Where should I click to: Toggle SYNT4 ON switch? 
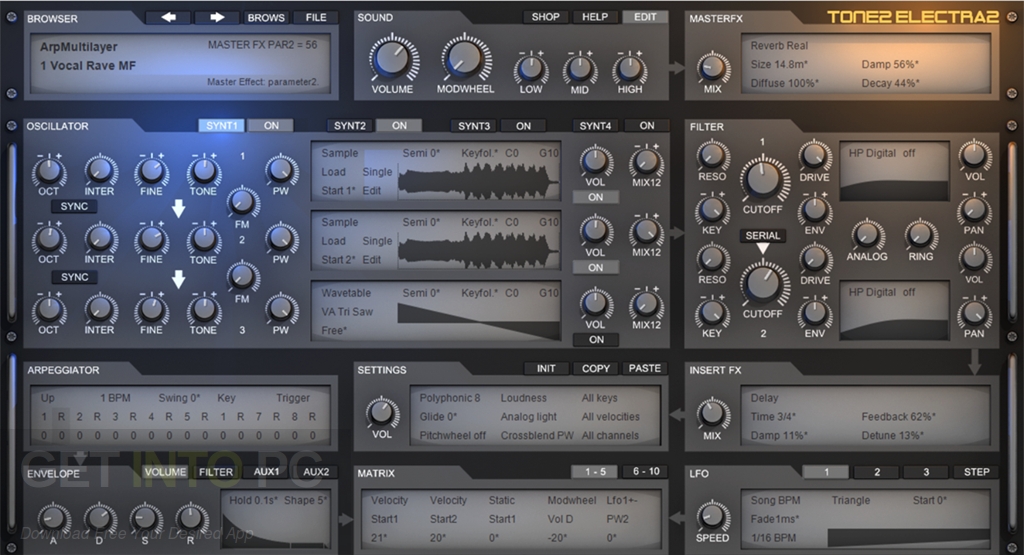point(647,125)
